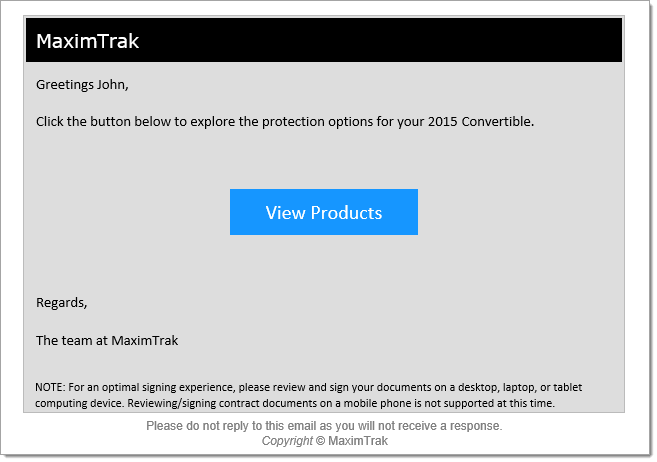Click the italic 'Copyright' word in the footer

[x=287, y=441]
